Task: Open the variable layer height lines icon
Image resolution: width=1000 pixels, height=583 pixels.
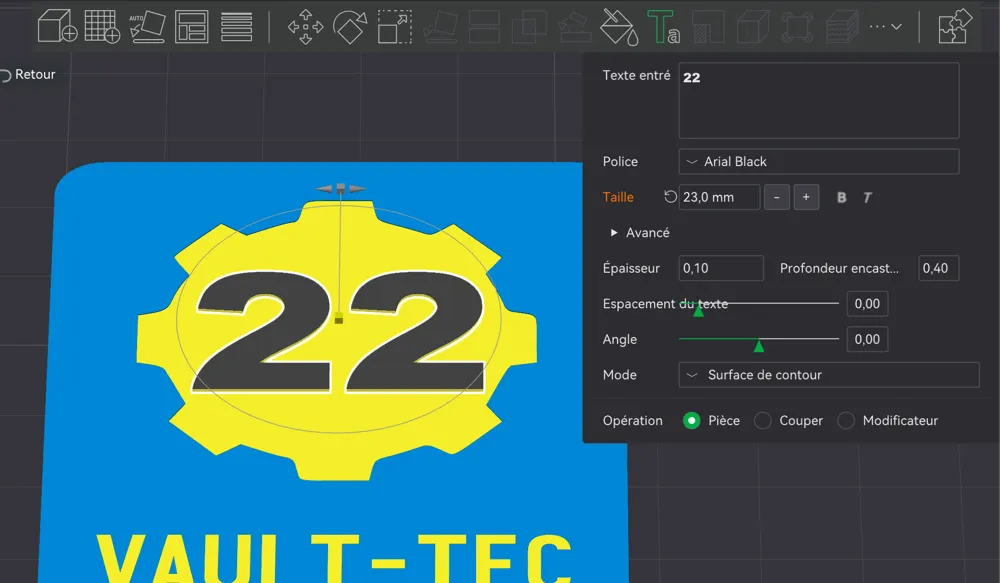Action: click(x=237, y=27)
